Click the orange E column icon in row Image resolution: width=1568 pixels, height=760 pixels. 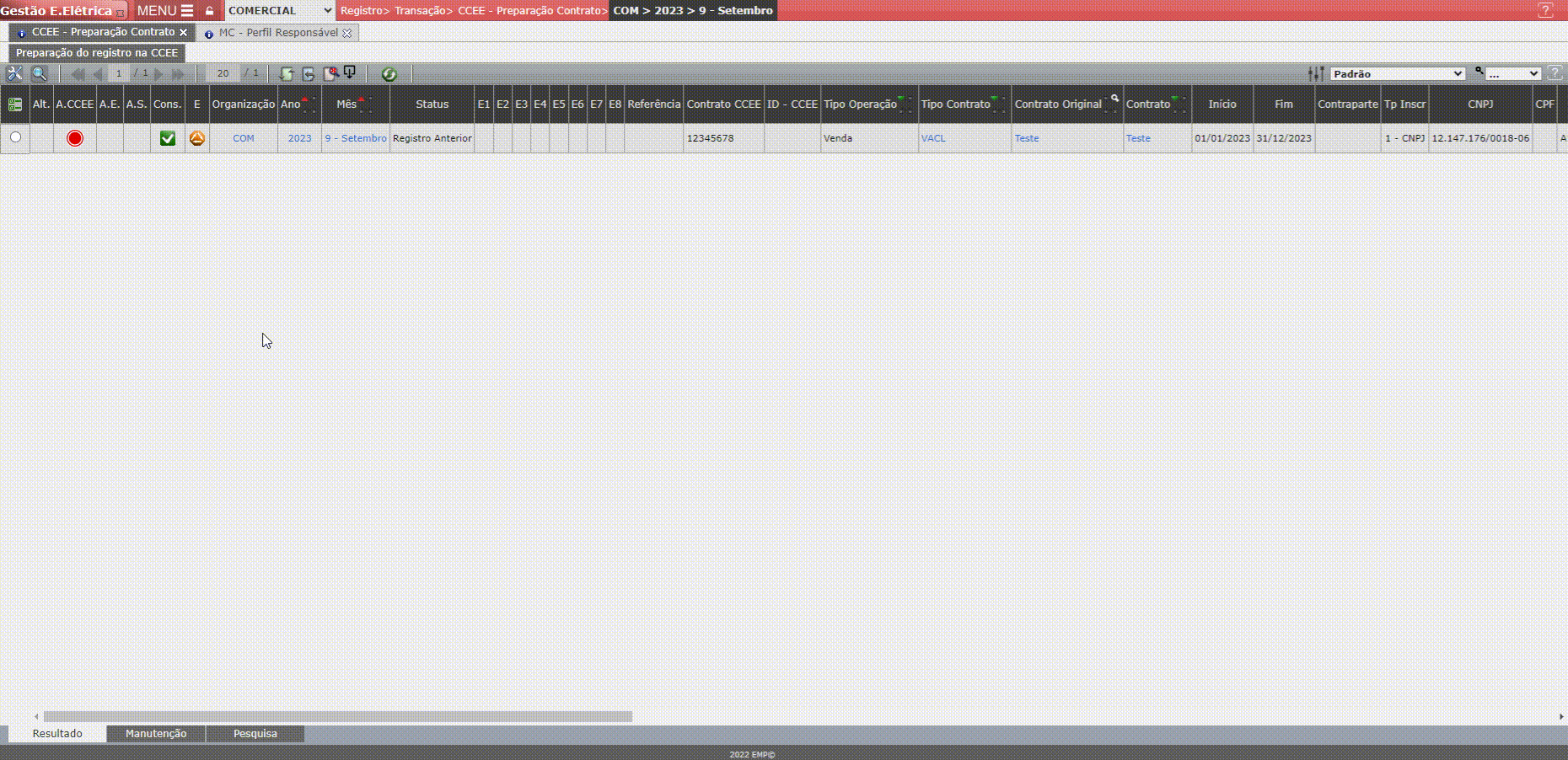point(197,138)
